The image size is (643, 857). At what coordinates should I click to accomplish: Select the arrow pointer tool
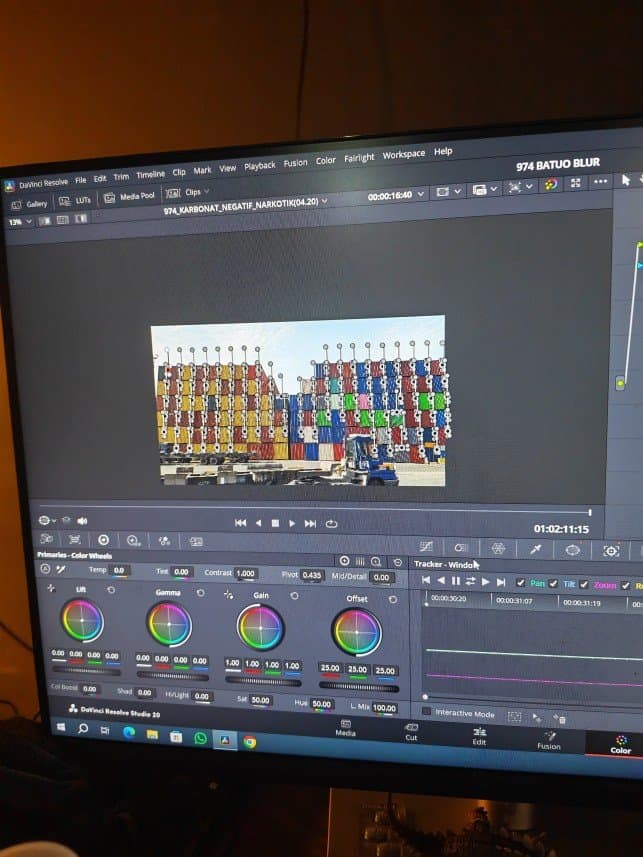click(x=626, y=180)
